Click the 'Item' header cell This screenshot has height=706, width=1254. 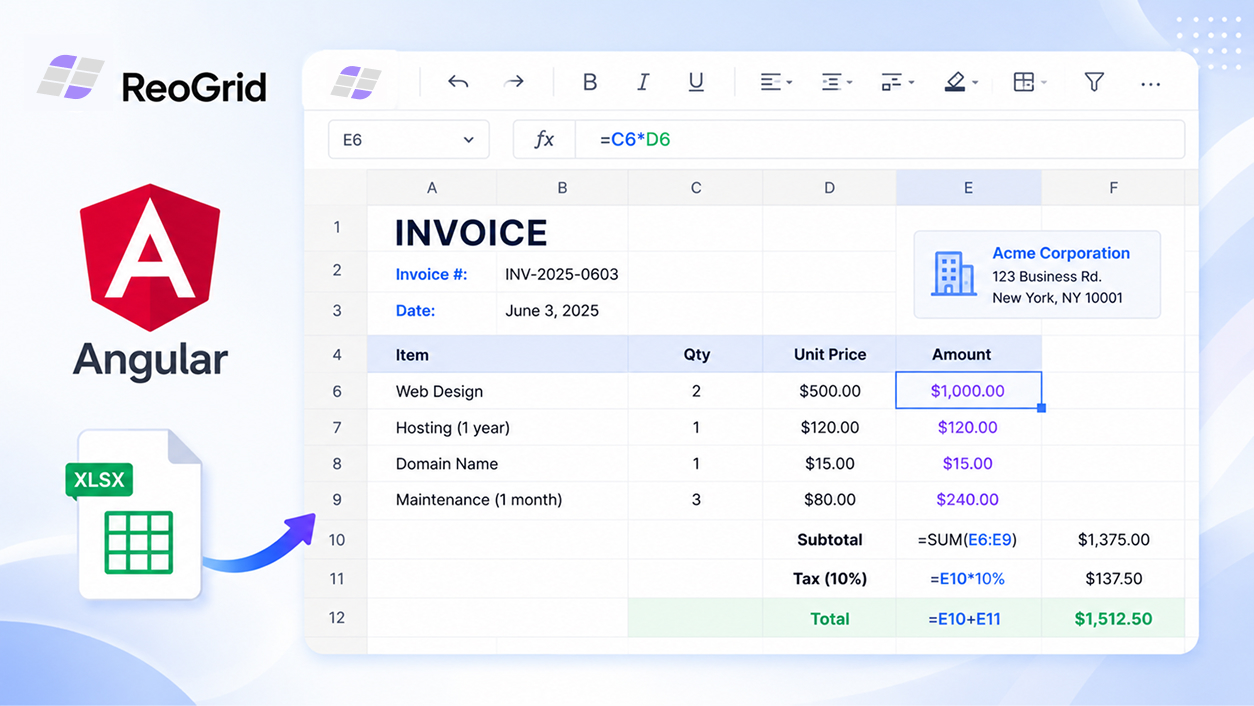pos(498,354)
